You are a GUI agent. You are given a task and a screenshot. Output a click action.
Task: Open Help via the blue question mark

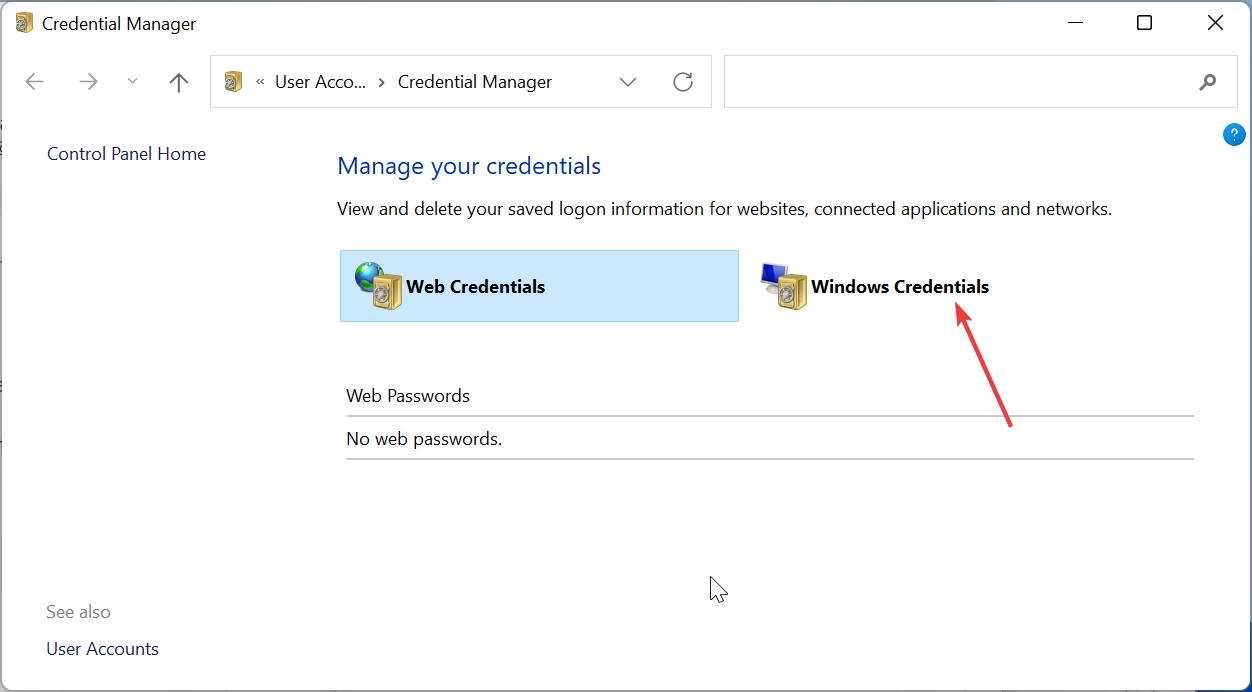click(x=1234, y=135)
